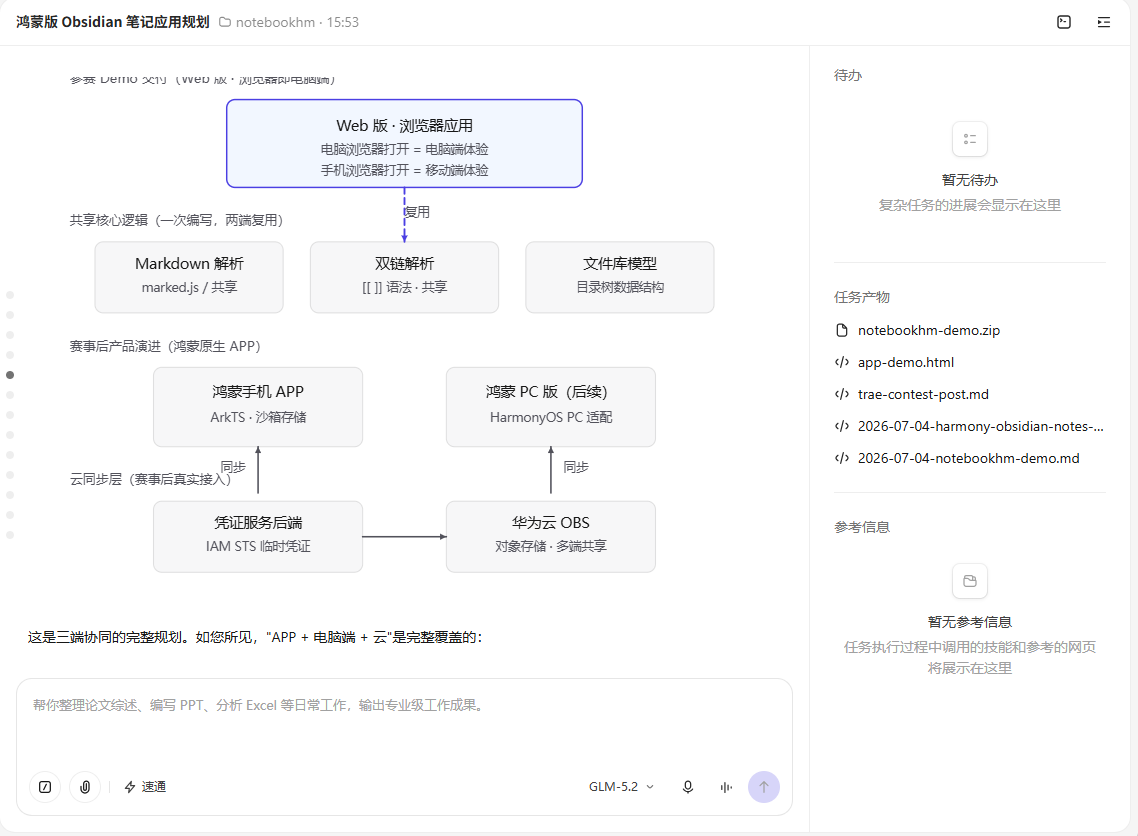
Task: Click the audio waveform icon
Action: click(x=726, y=787)
